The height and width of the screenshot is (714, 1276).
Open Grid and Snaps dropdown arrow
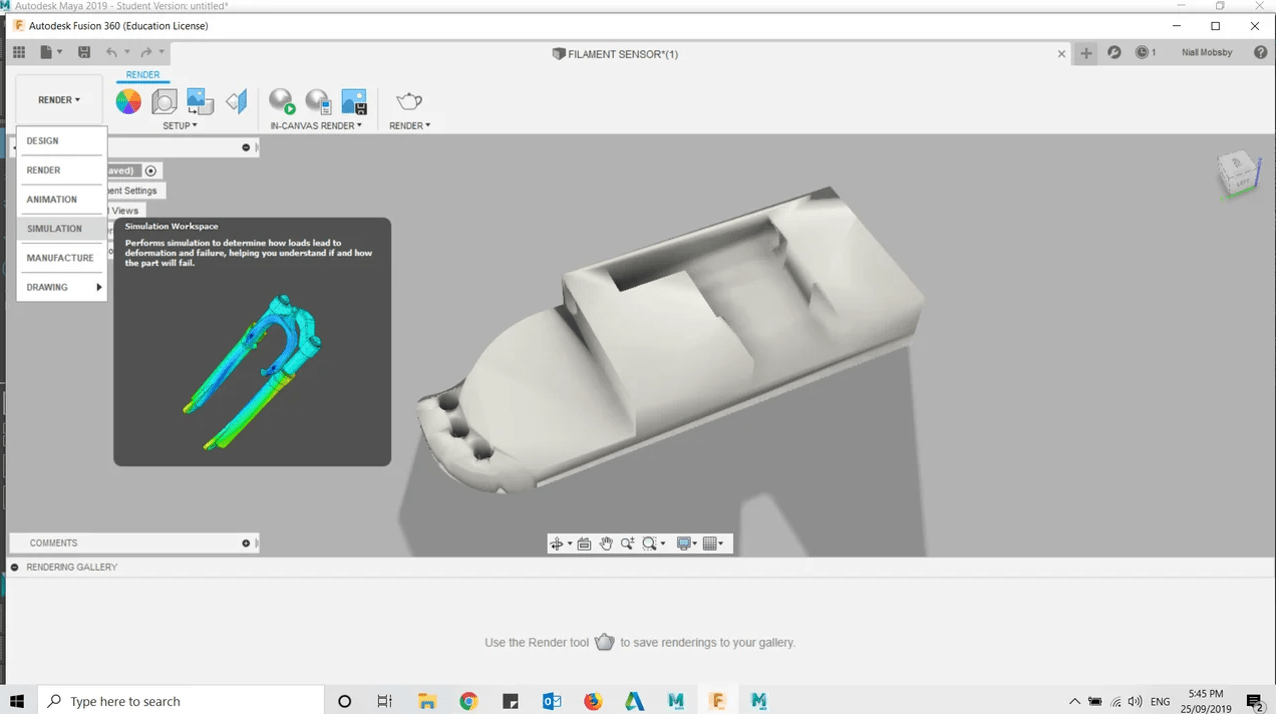[x=722, y=545]
